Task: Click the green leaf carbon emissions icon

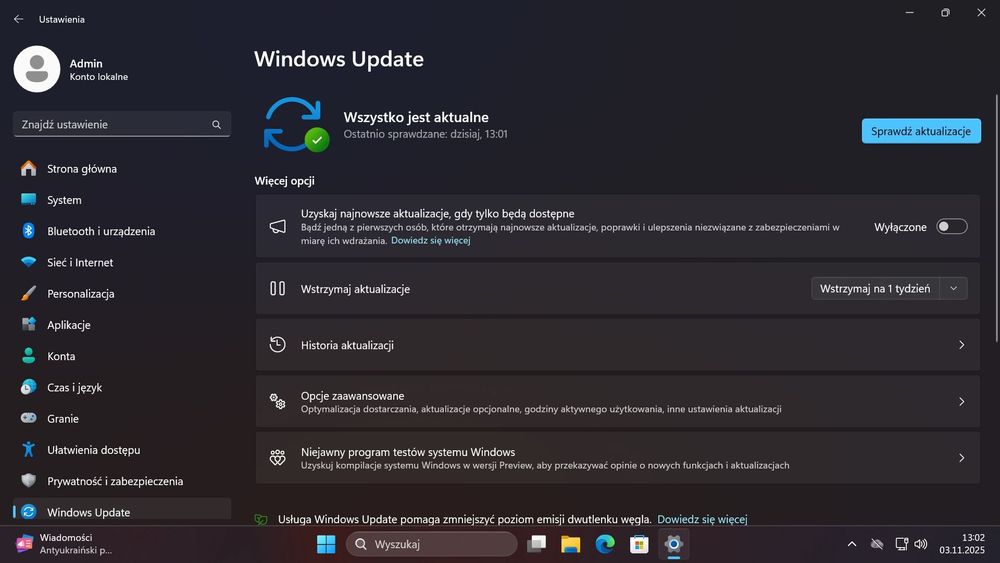Action: coord(261,520)
